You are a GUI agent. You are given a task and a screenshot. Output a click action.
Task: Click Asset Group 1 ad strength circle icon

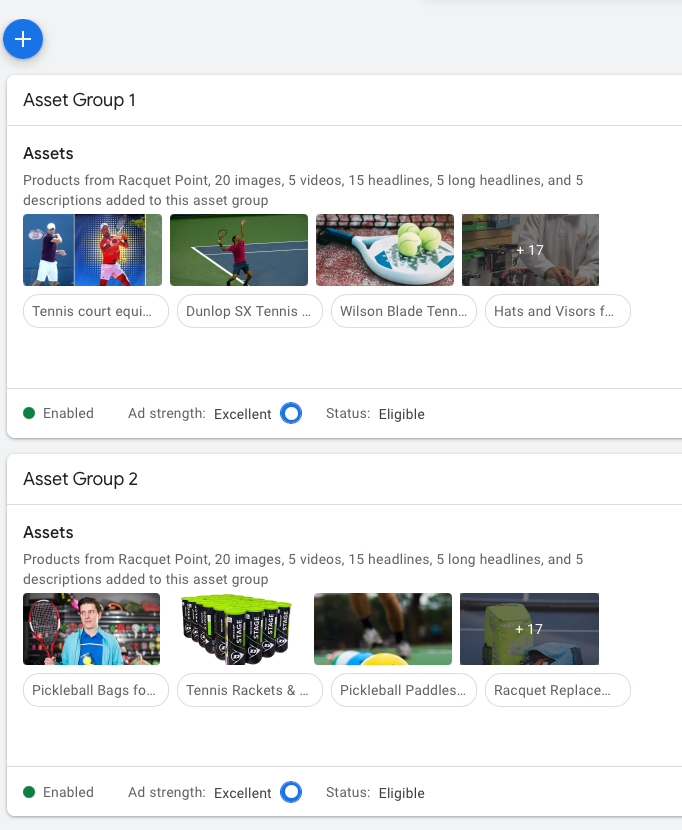pos(291,413)
